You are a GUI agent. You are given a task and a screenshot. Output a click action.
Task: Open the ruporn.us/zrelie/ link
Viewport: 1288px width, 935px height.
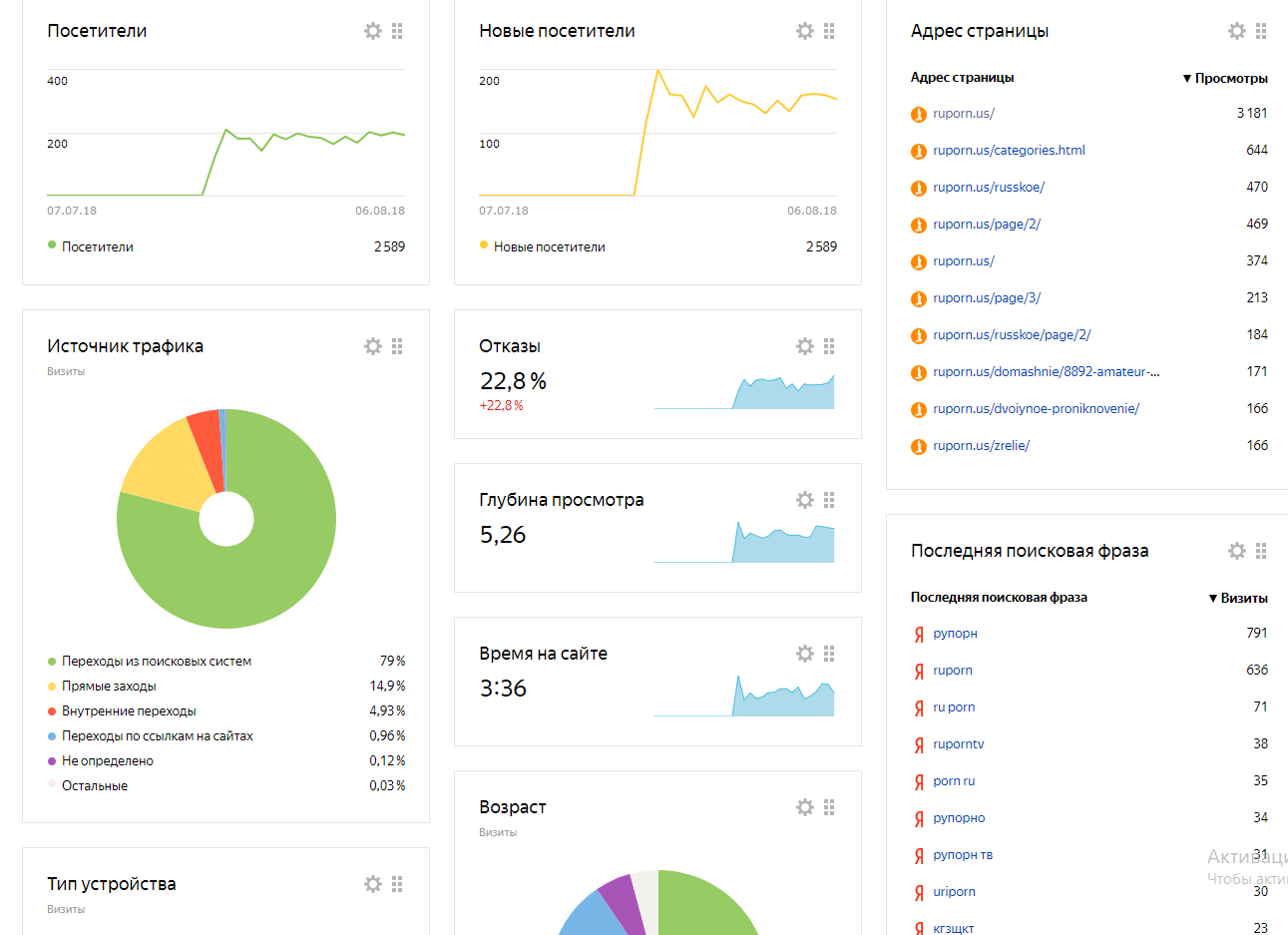pyautogui.click(x=981, y=446)
